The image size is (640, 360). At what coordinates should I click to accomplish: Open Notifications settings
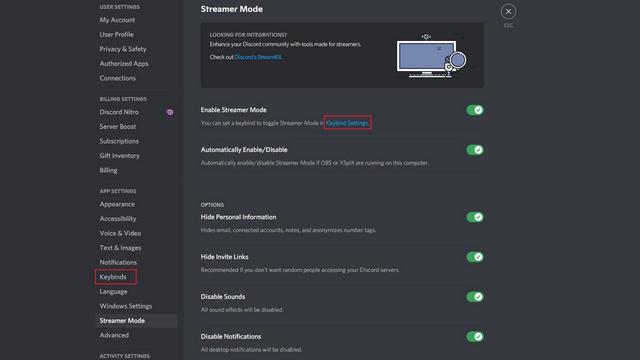(118, 262)
